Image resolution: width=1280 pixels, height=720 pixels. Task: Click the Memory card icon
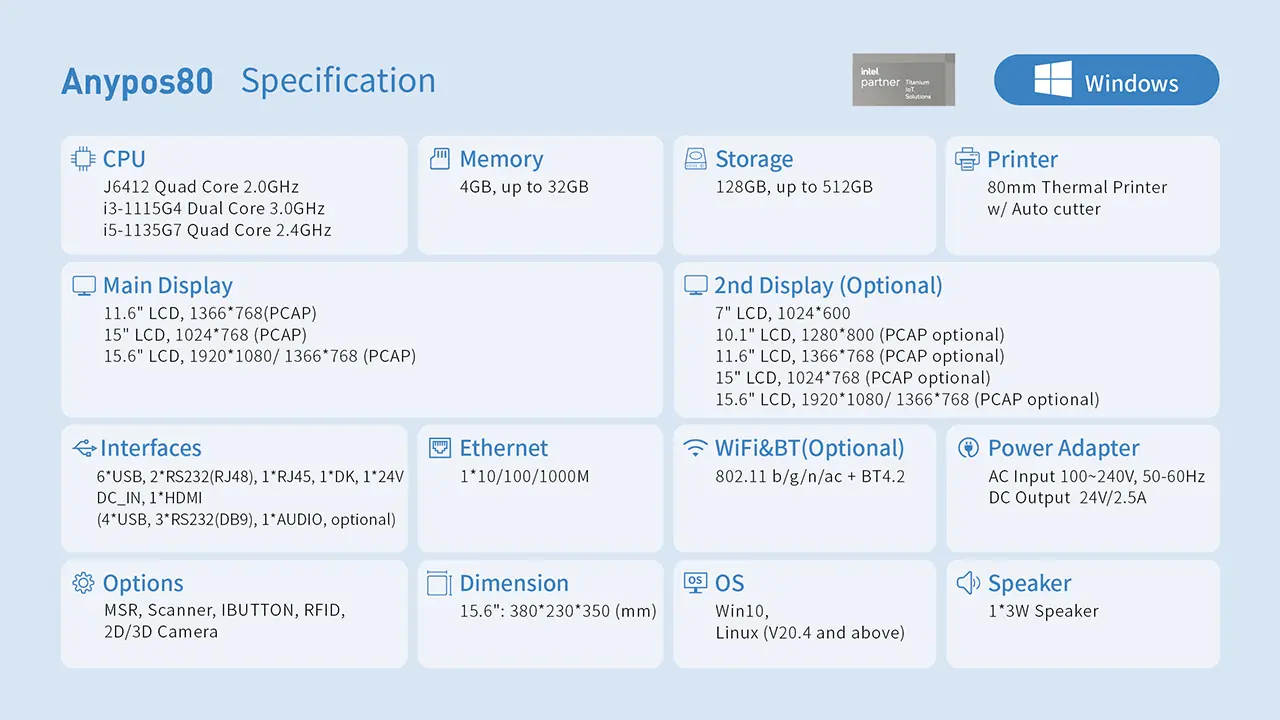click(439, 159)
